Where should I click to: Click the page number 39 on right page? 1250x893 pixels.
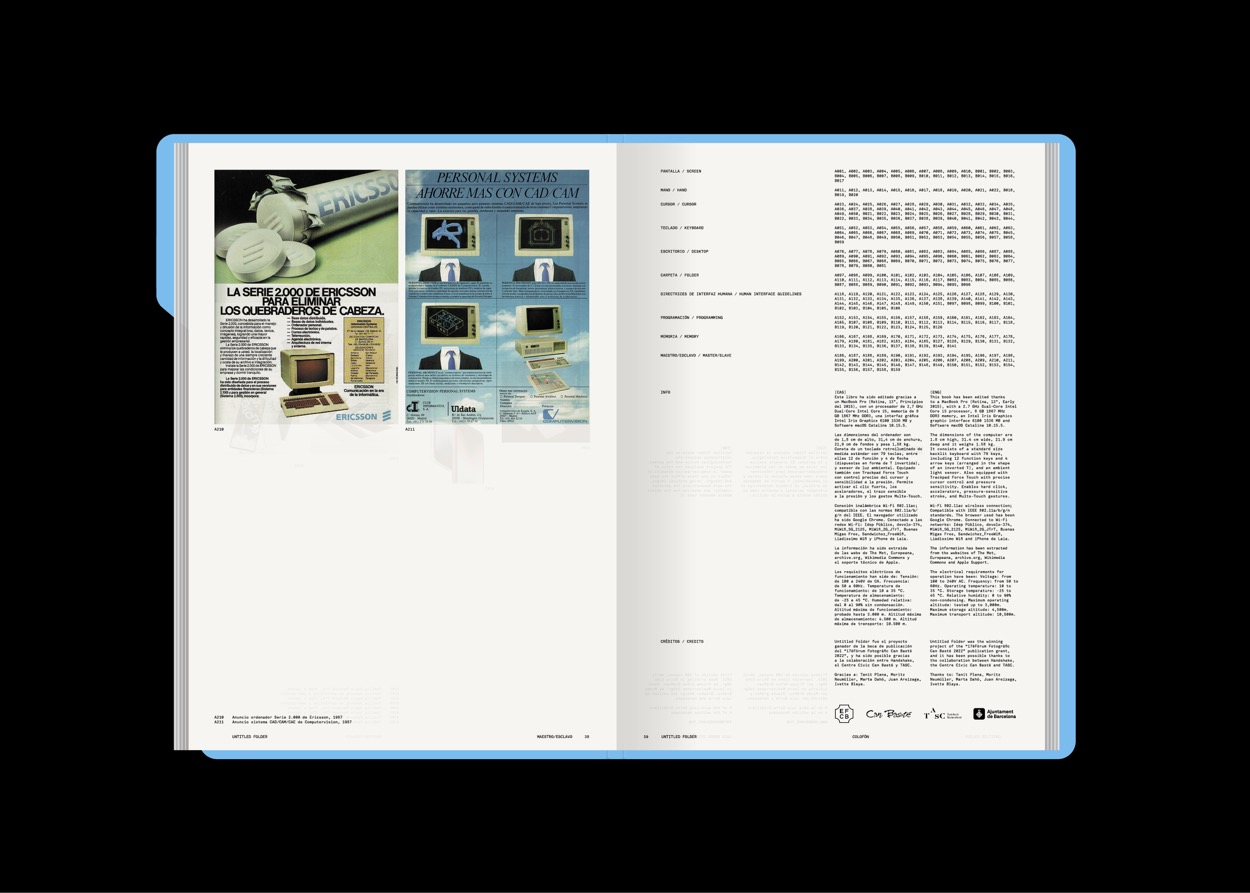(646, 736)
